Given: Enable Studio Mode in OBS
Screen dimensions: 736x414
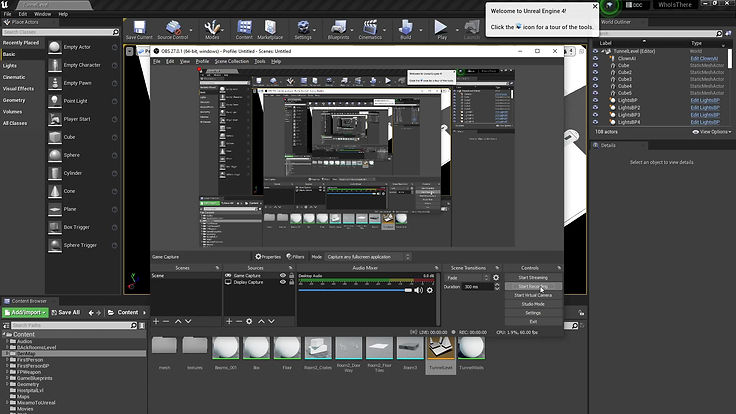Looking at the screenshot, I should coord(533,304).
